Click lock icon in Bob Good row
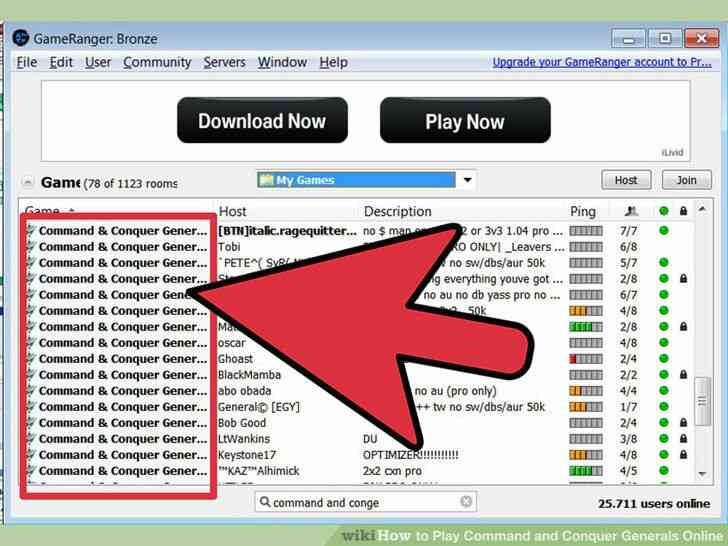Screen dimensions: 728x546 point(683,423)
